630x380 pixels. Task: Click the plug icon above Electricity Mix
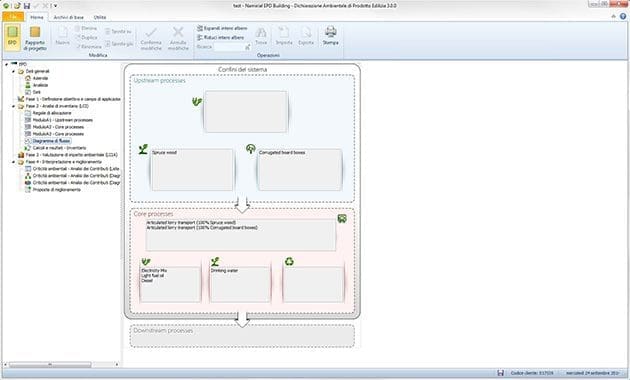point(145,262)
